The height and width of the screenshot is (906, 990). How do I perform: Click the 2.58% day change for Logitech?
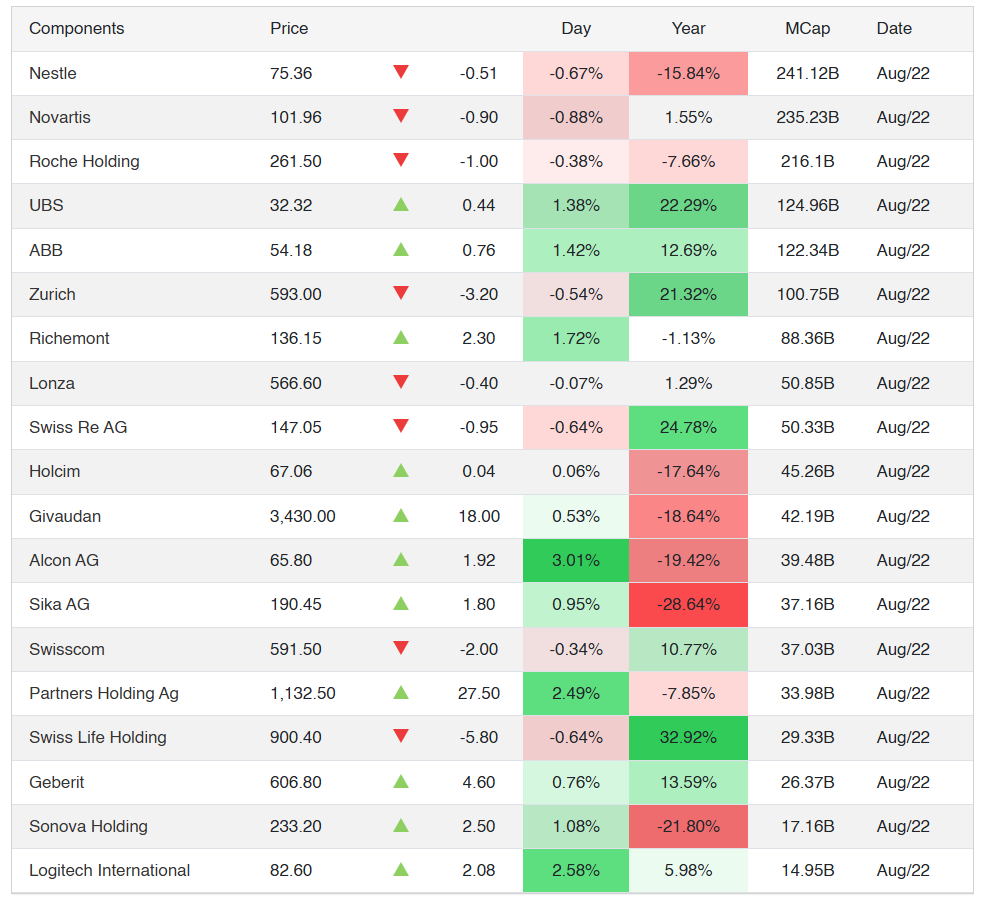(x=576, y=871)
